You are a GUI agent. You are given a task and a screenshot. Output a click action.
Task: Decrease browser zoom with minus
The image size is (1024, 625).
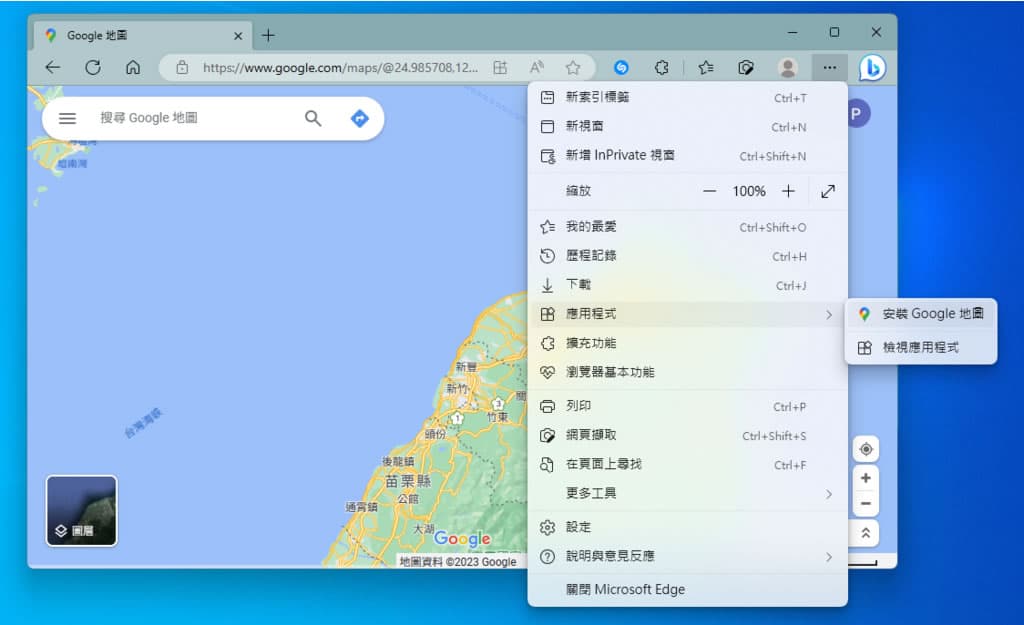[x=709, y=191]
